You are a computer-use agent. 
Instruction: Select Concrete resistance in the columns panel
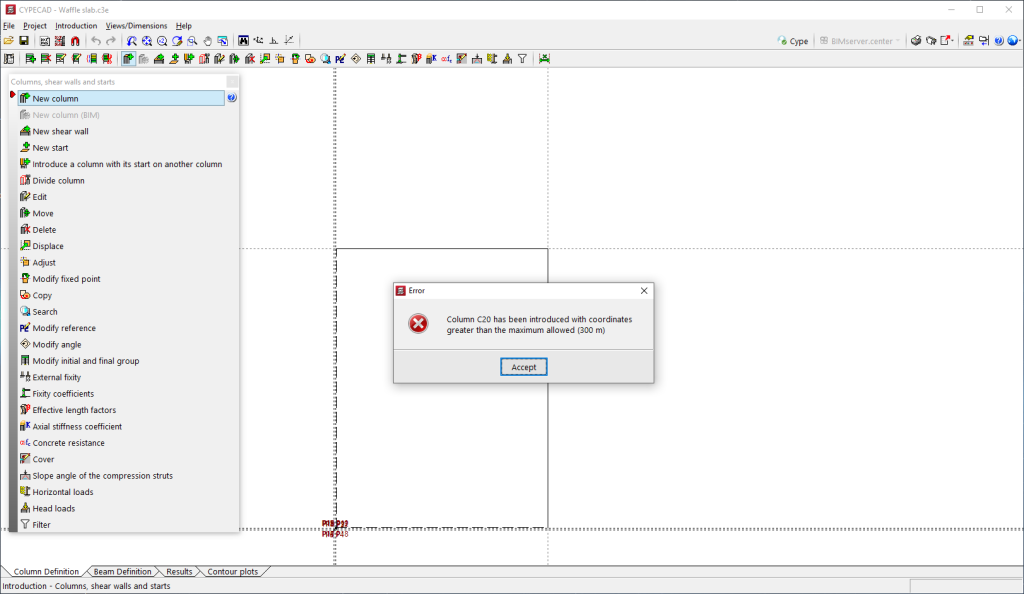point(68,443)
